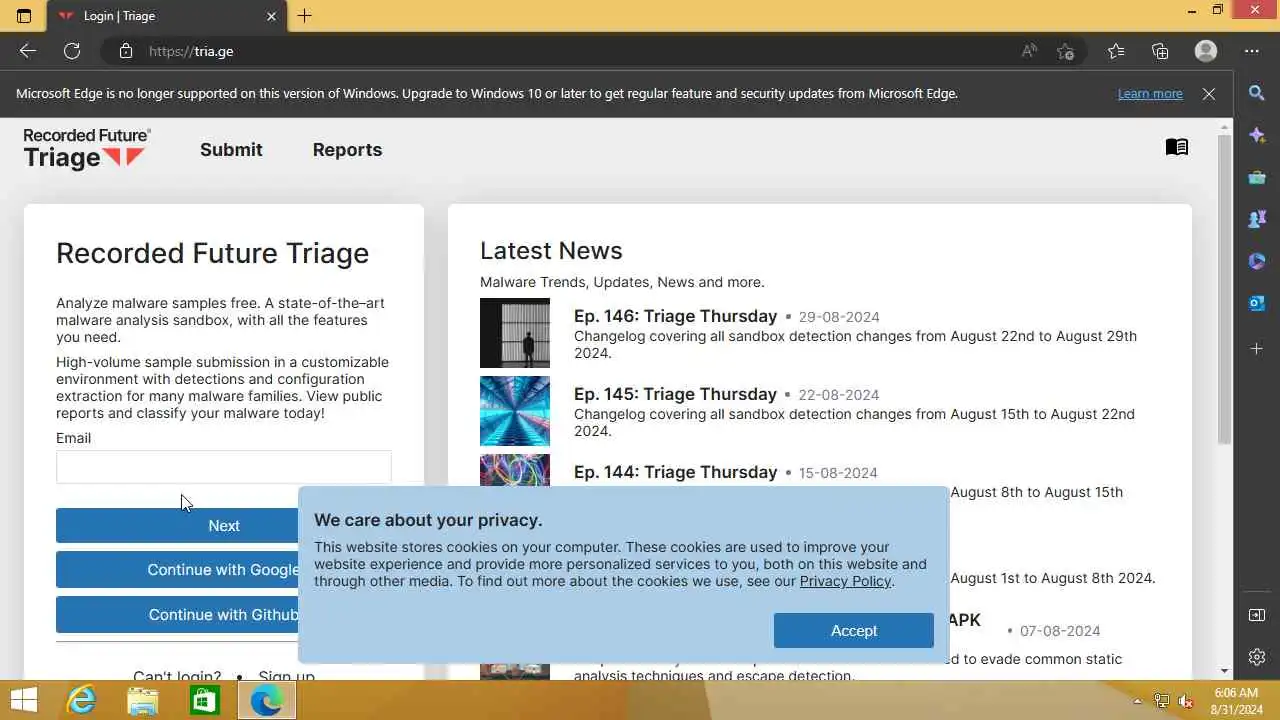The height and width of the screenshot is (720, 1280).
Task: Open Copilot sparkle icon in sidebar
Action: pos(1257,135)
